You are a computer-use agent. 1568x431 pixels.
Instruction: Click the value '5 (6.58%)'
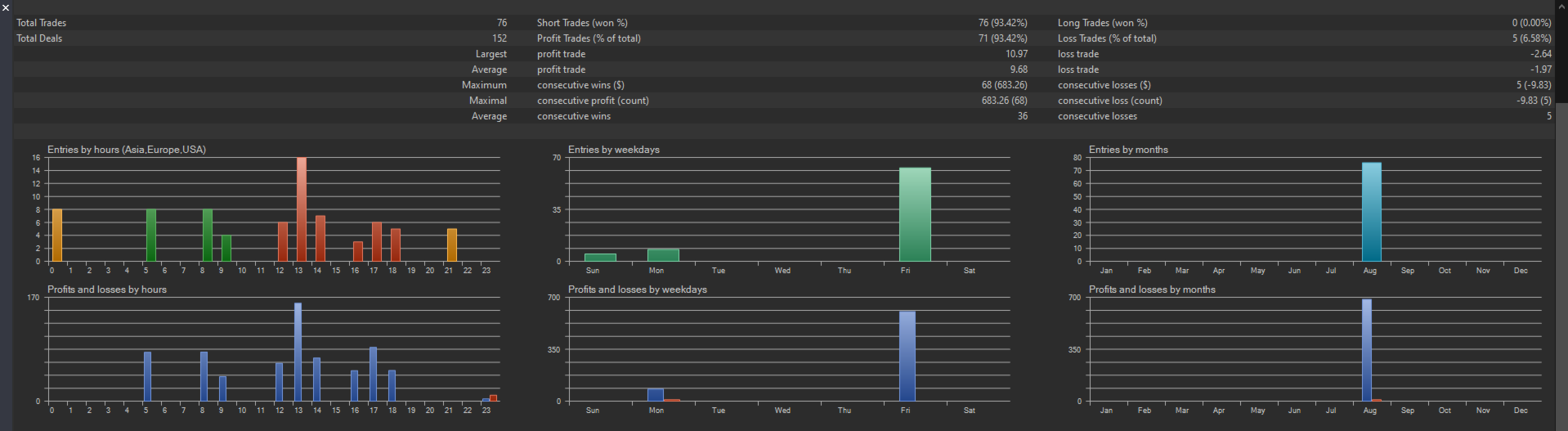coord(1531,38)
